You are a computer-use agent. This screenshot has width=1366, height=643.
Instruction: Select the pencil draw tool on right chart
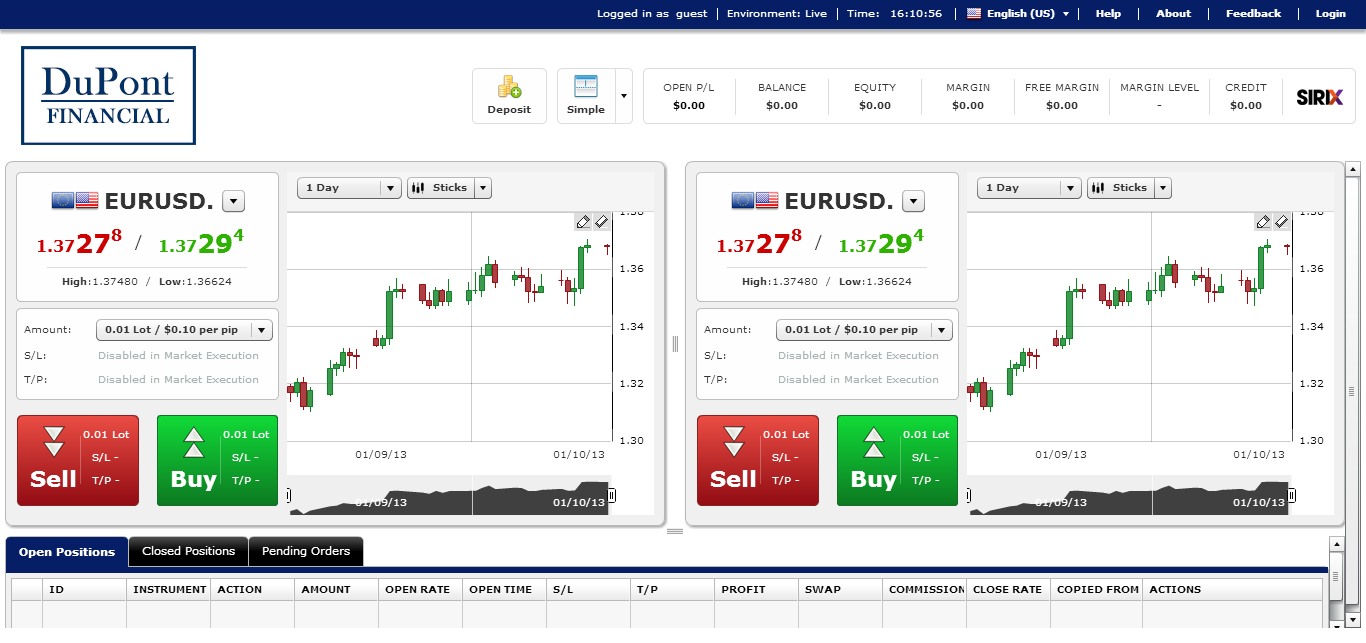click(1263, 221)
